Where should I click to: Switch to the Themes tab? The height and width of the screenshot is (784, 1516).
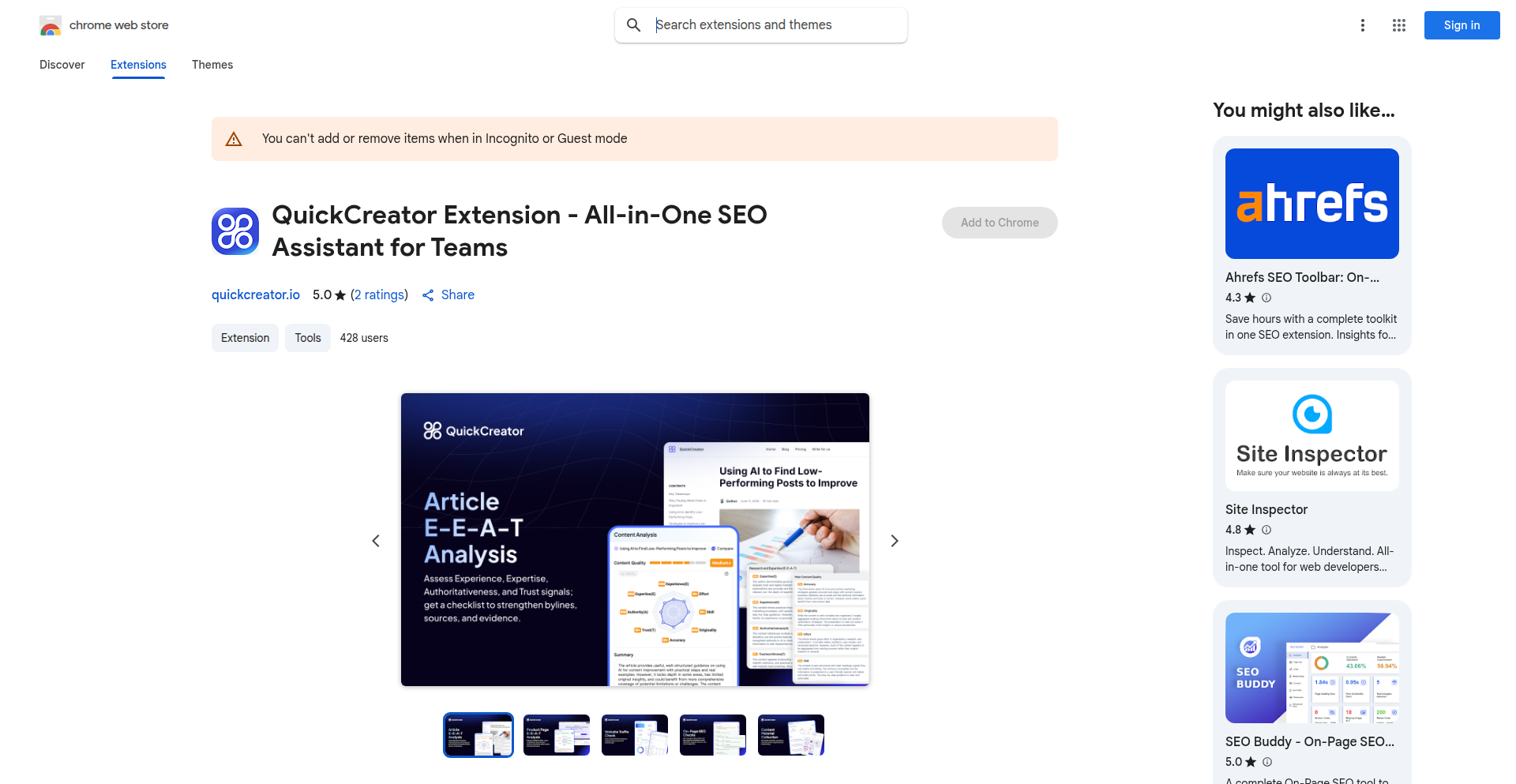point(212,65)
